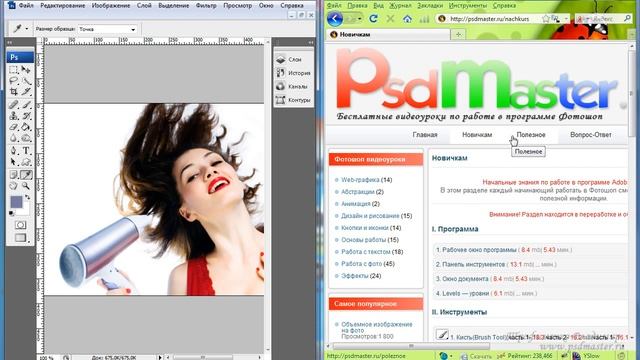Select the Clone Stamp tool

tap(14, 116)
